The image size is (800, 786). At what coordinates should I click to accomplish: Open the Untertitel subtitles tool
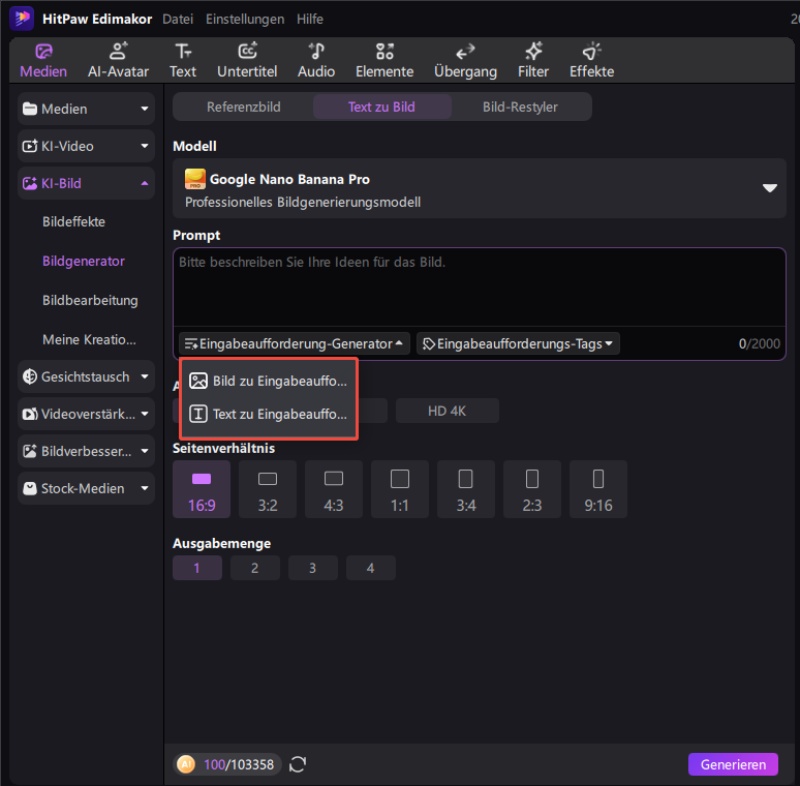(247, 61)
